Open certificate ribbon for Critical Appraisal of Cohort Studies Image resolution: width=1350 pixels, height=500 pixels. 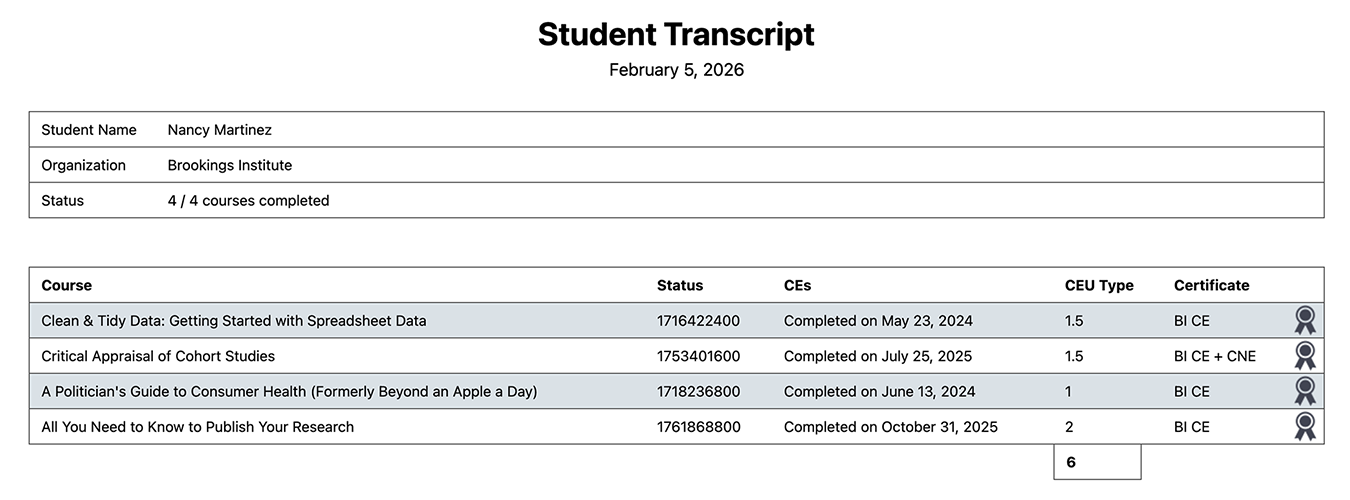[1304, 356]
